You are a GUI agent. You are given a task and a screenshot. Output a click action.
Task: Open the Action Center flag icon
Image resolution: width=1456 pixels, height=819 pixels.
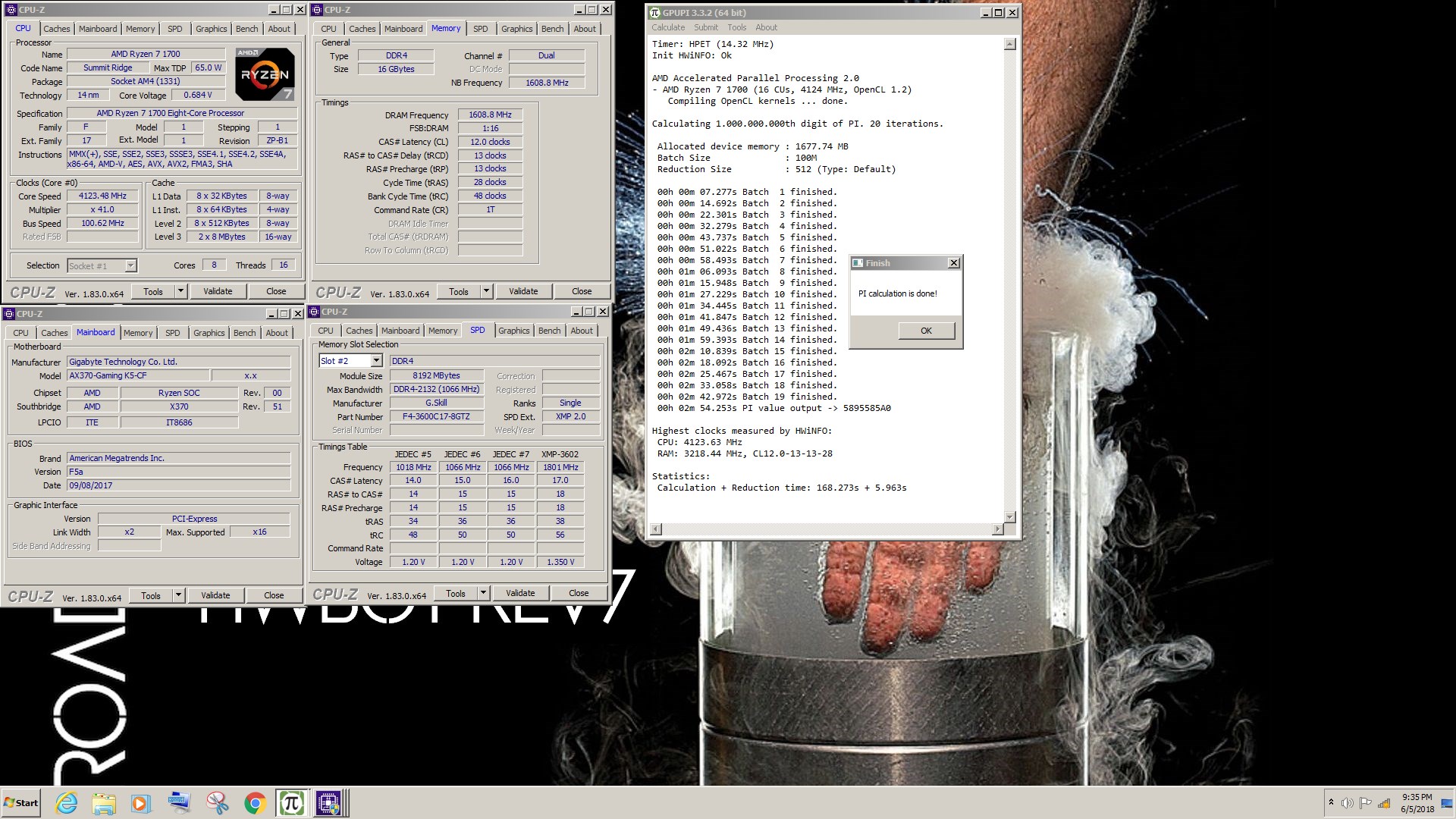pyautogui.click(x=1366, y=803)
